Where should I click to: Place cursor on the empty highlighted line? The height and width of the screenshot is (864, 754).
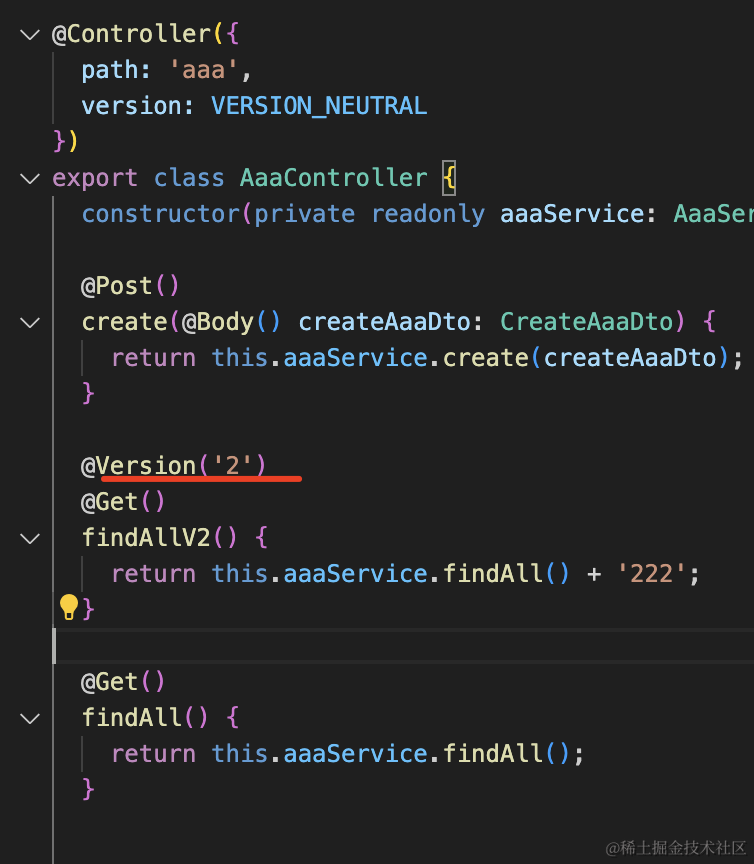[405, 645]
